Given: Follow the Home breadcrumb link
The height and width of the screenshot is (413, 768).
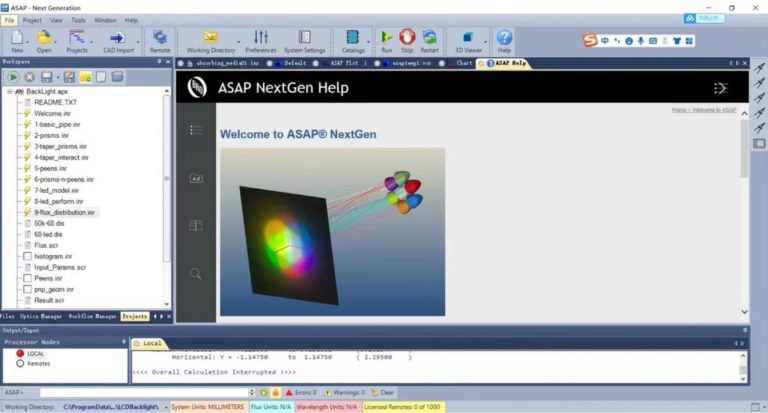Looking at the screenshot, I should pos(679,110).
